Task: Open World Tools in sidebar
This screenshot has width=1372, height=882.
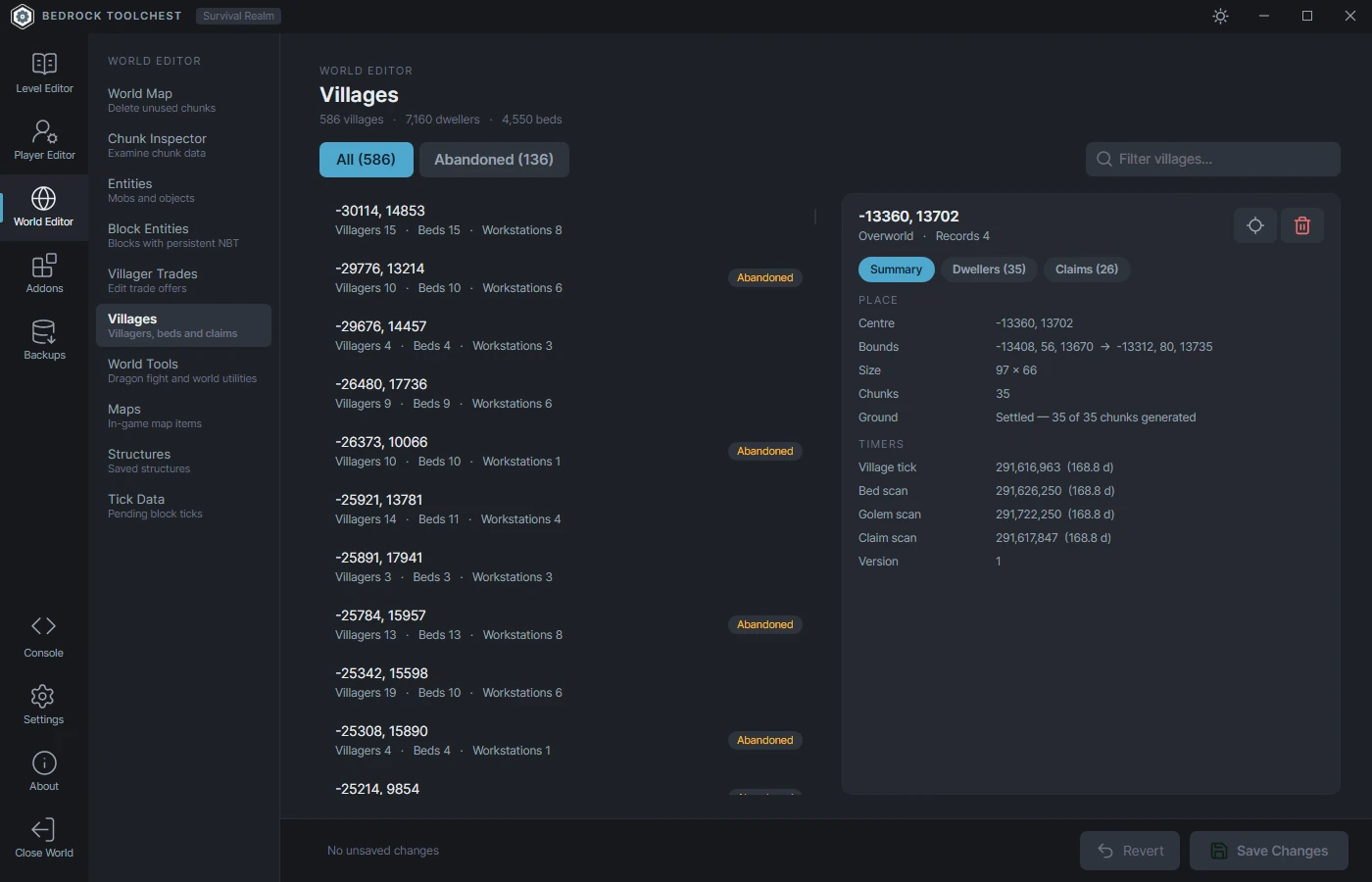Action: (x=183, y=370)
